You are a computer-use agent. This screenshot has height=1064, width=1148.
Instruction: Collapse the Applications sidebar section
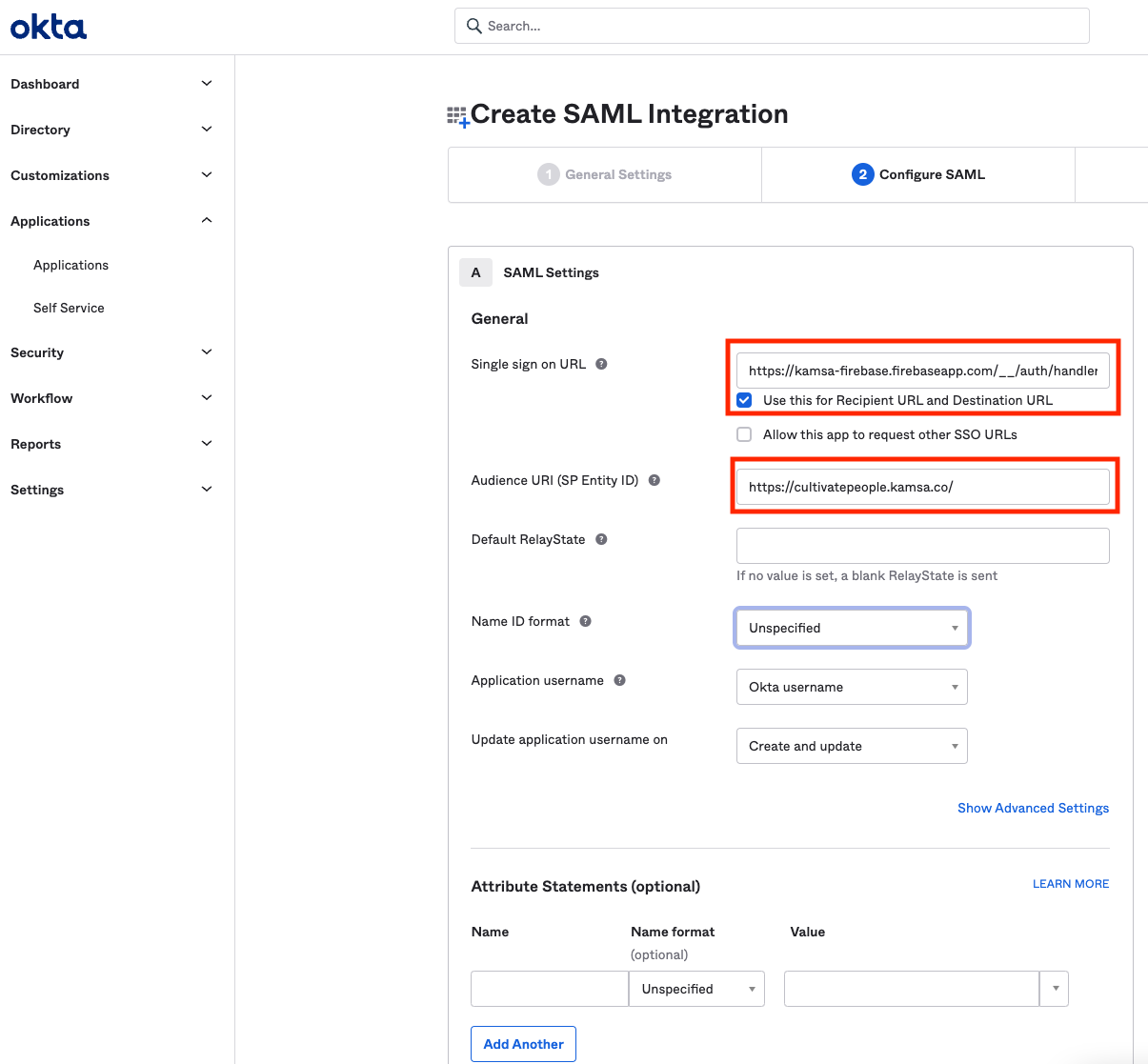coord(207,221)
